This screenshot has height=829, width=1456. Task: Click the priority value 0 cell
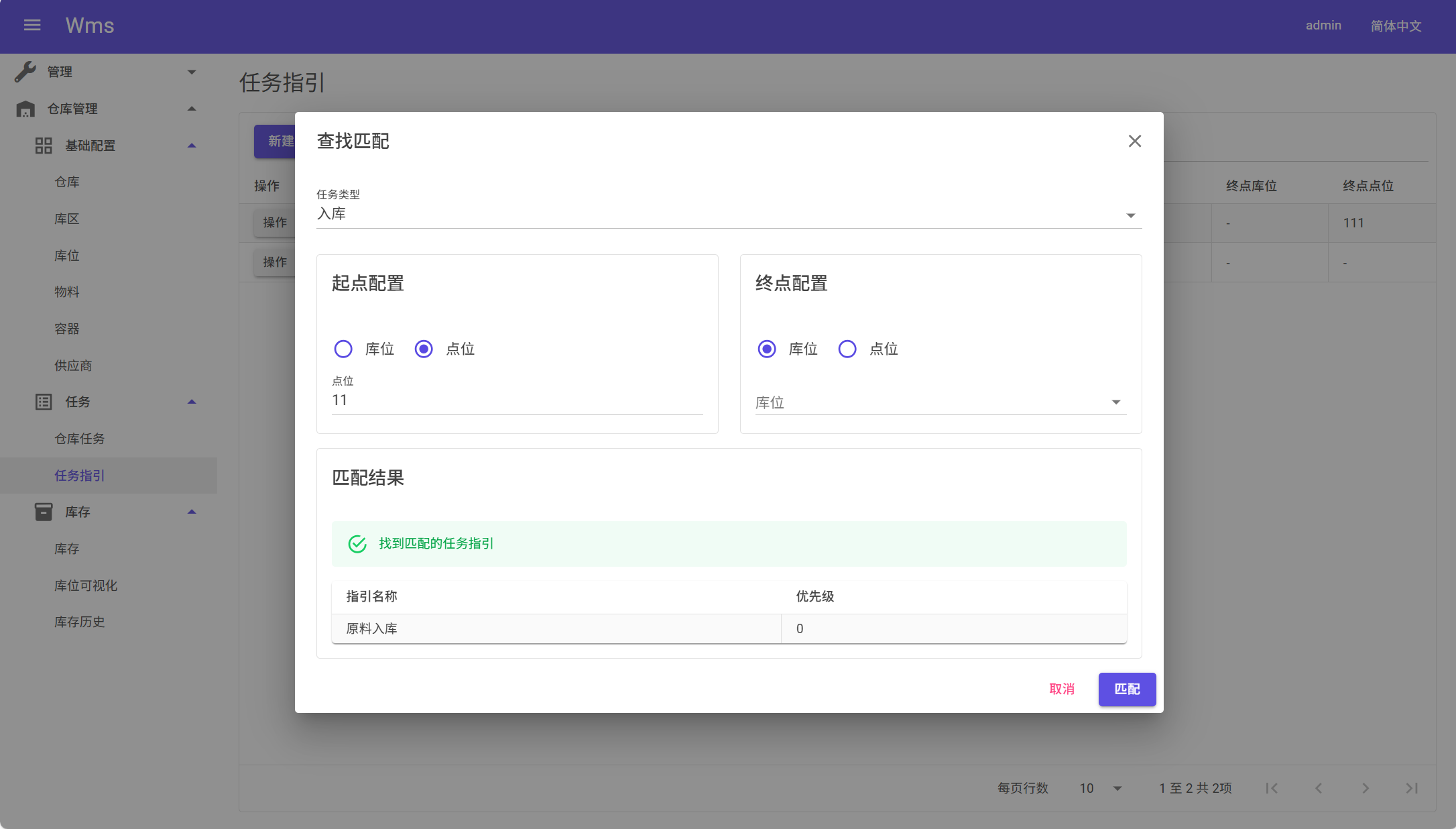954,628
